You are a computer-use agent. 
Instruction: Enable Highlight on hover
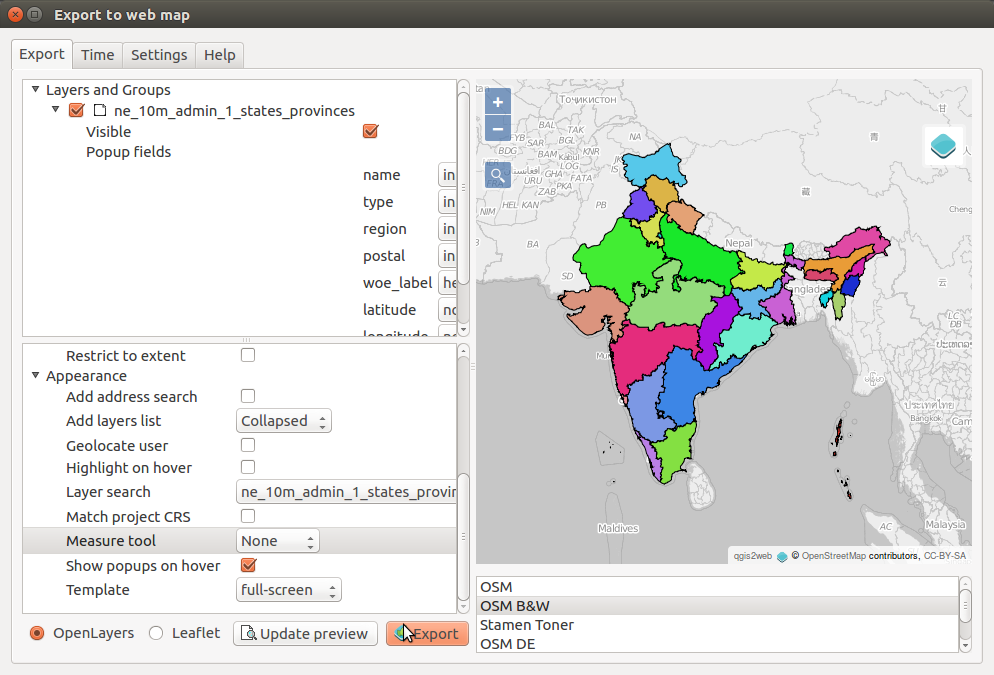247,467
